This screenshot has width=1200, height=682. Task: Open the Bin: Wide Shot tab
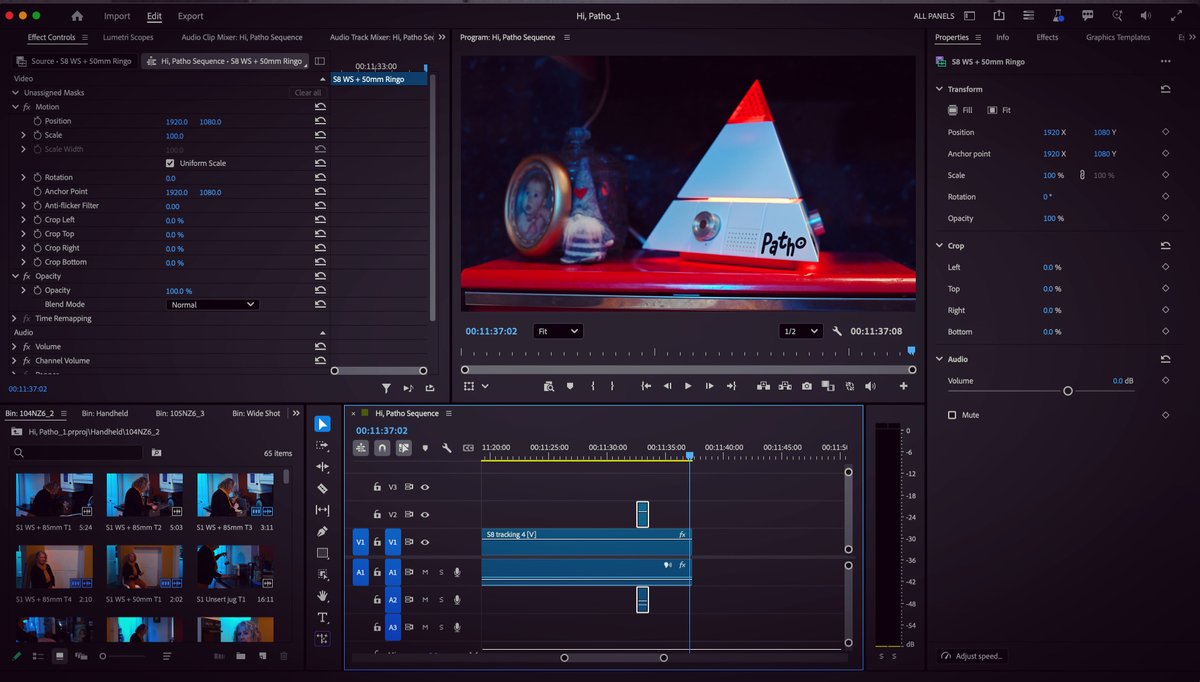coord(256,413)
